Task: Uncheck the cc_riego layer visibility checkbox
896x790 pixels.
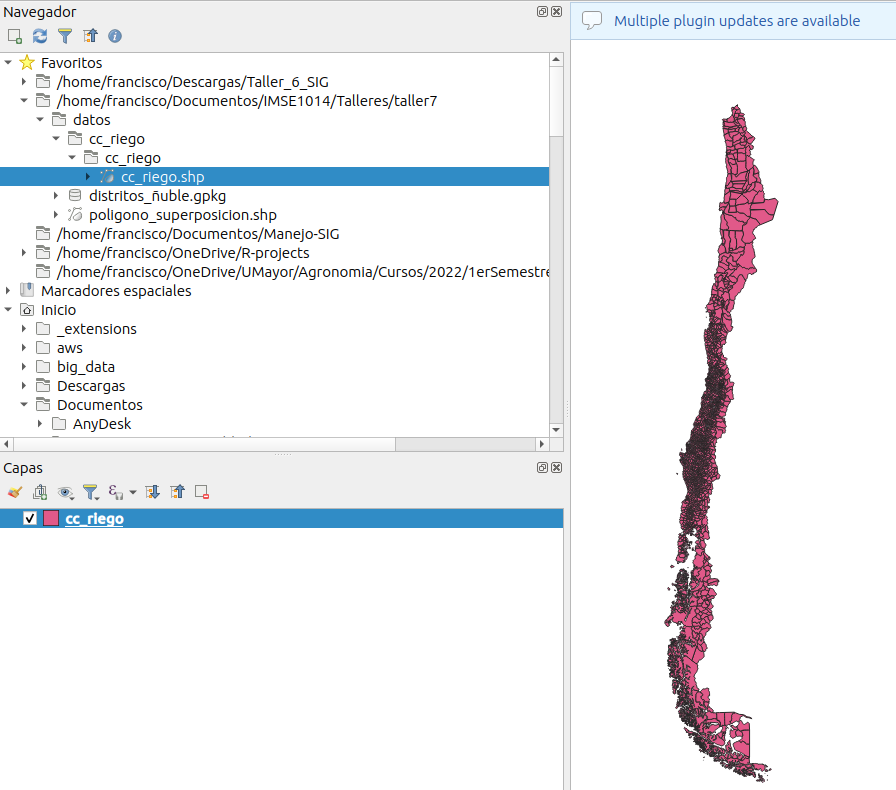Action: pos(30,519)
